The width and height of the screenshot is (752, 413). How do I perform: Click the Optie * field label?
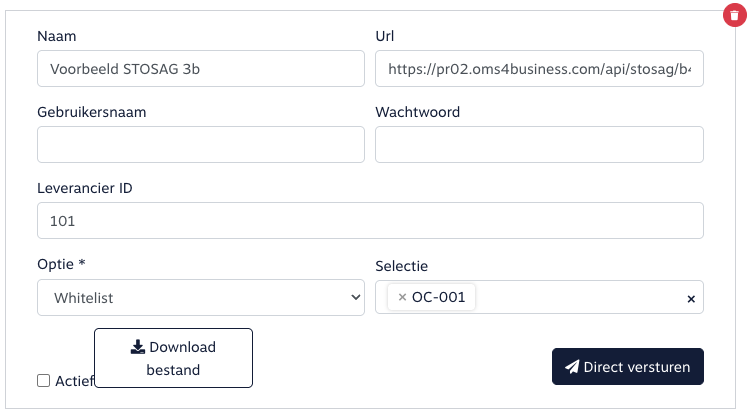pos(61,264)
